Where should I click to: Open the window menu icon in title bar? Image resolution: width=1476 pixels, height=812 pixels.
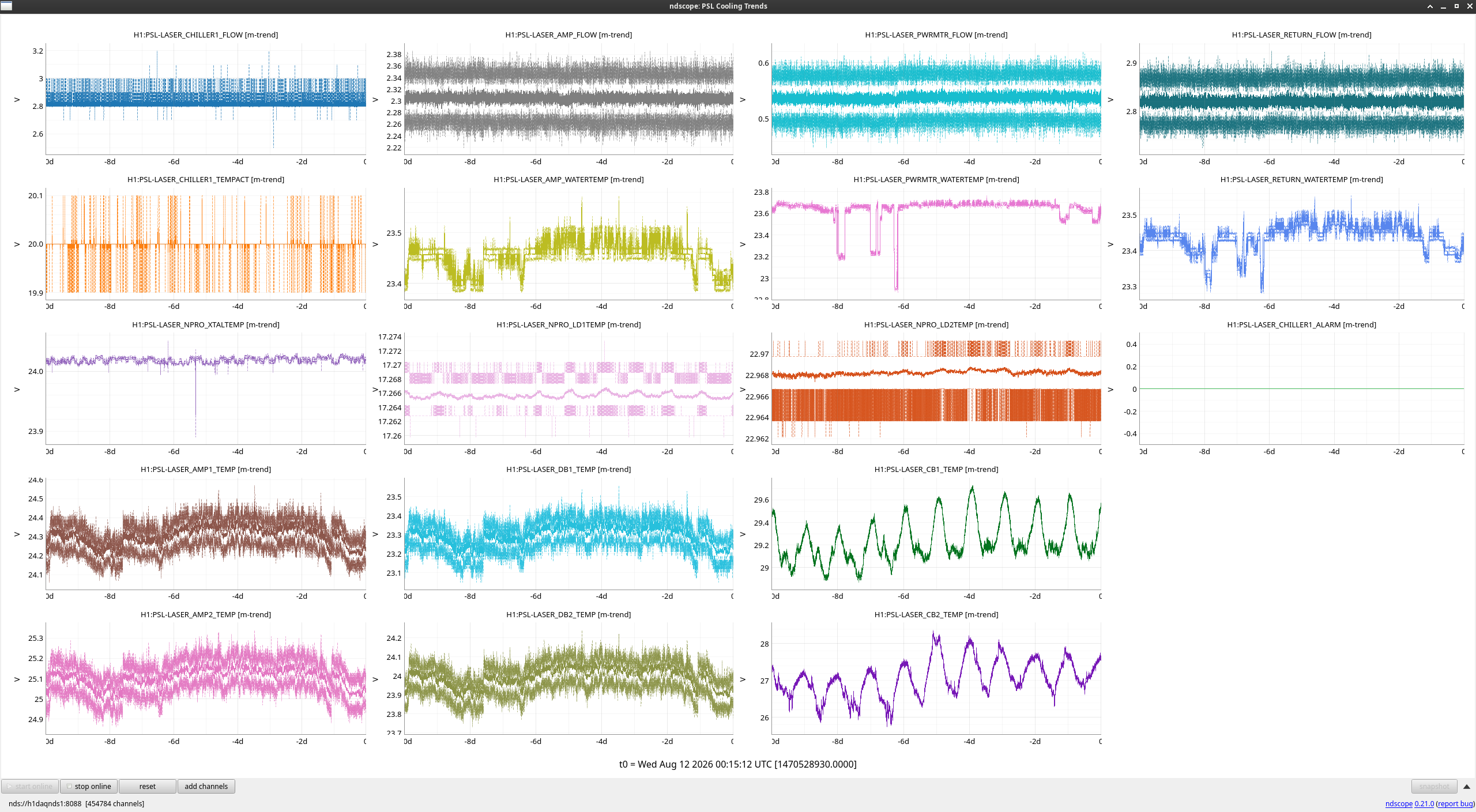6,6
